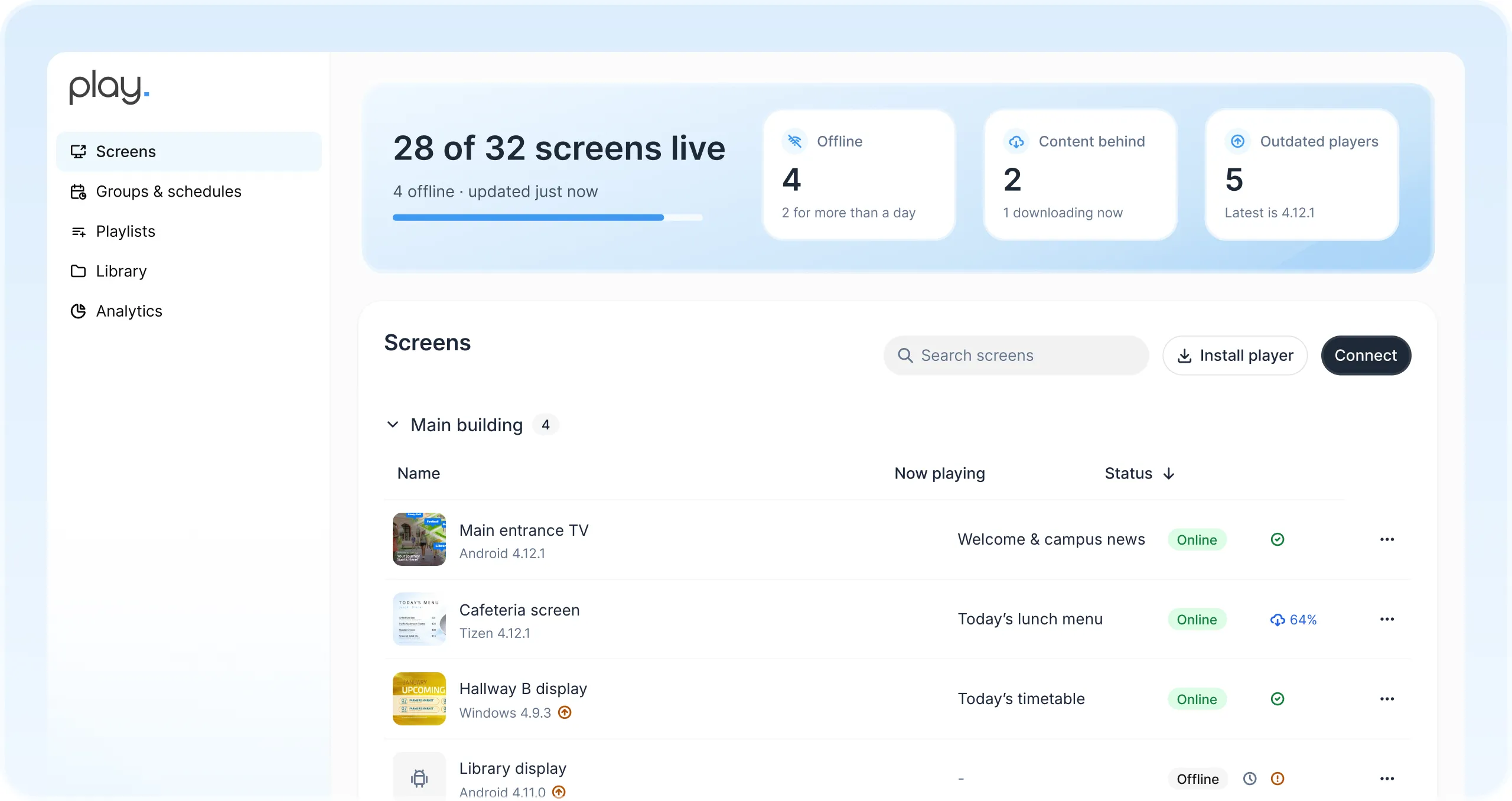Open more options for Main entrance TV

pos(1387,539)
